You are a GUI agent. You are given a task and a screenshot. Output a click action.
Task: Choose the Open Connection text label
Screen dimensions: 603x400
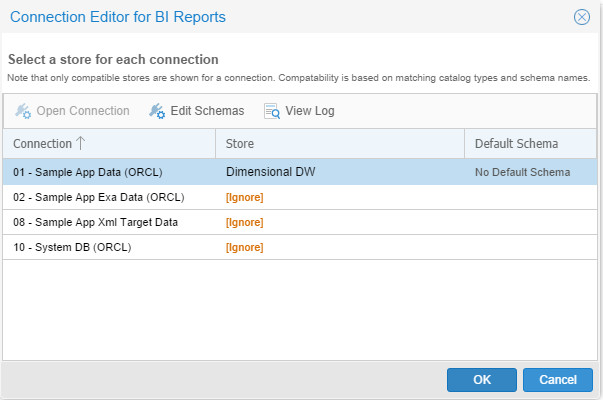83,111
